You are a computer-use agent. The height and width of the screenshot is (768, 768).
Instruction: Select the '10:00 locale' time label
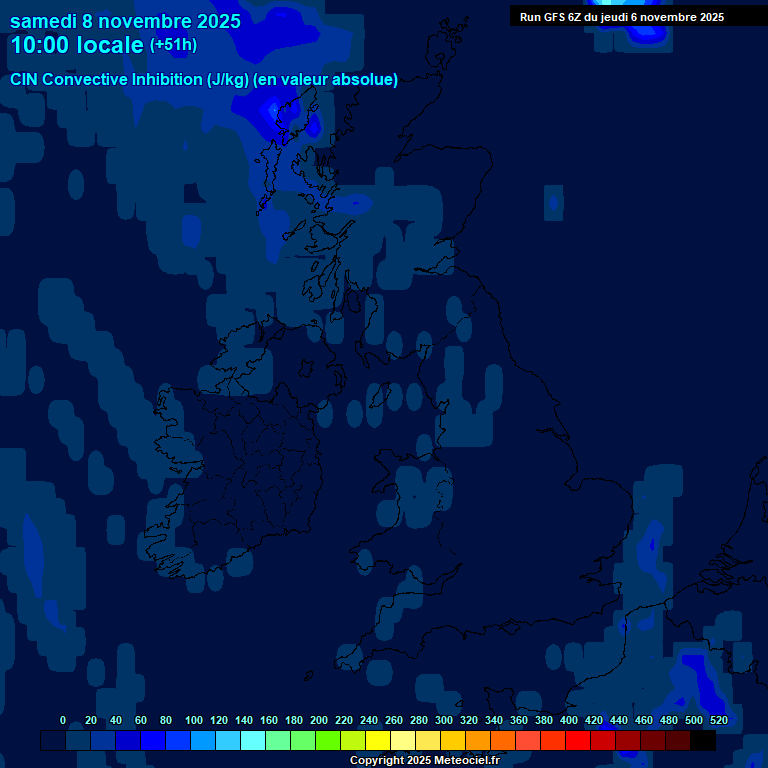[77, 46]
